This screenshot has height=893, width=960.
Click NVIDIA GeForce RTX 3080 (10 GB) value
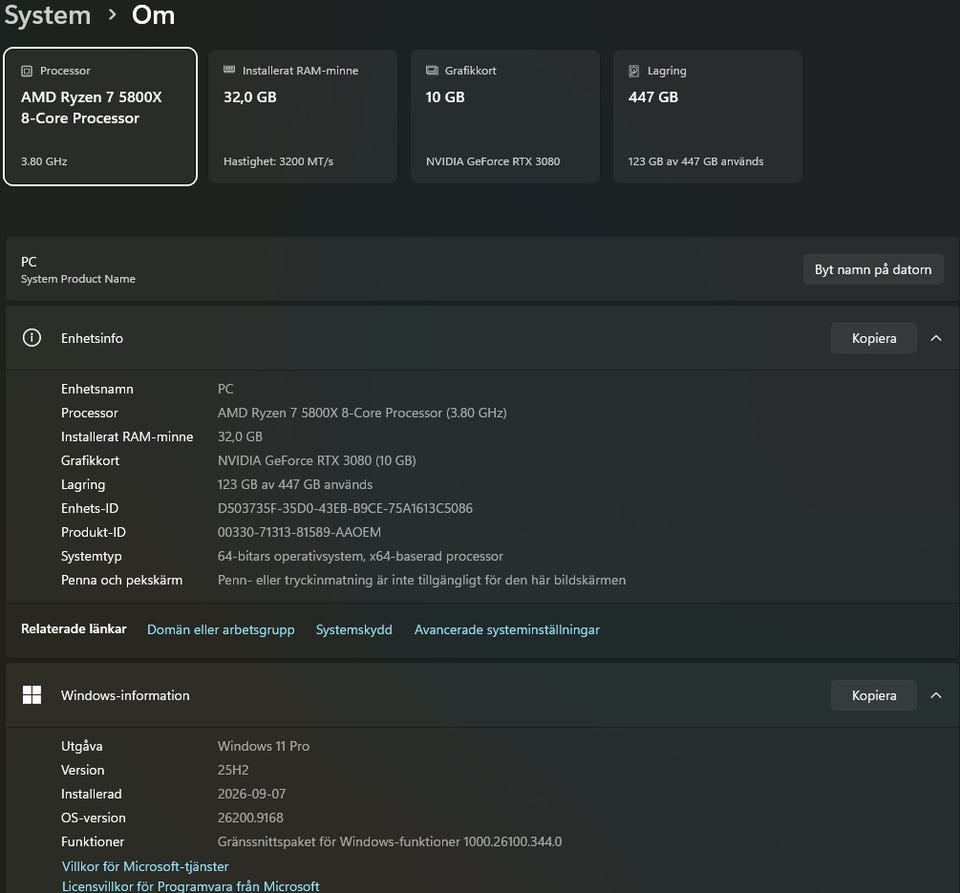[x=317, y=460]
